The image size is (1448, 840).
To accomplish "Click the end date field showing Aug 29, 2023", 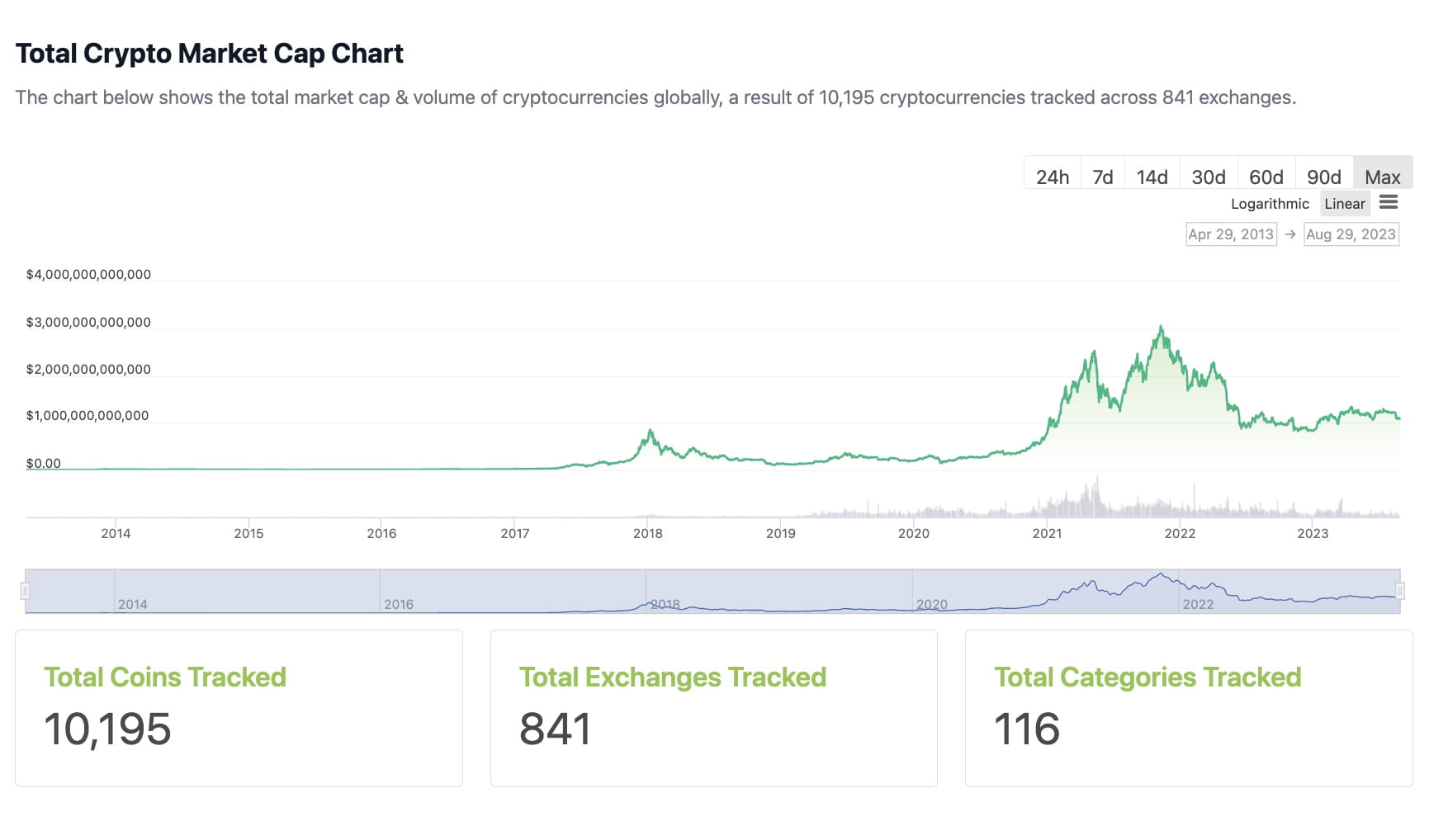I will coord(1351,234).
